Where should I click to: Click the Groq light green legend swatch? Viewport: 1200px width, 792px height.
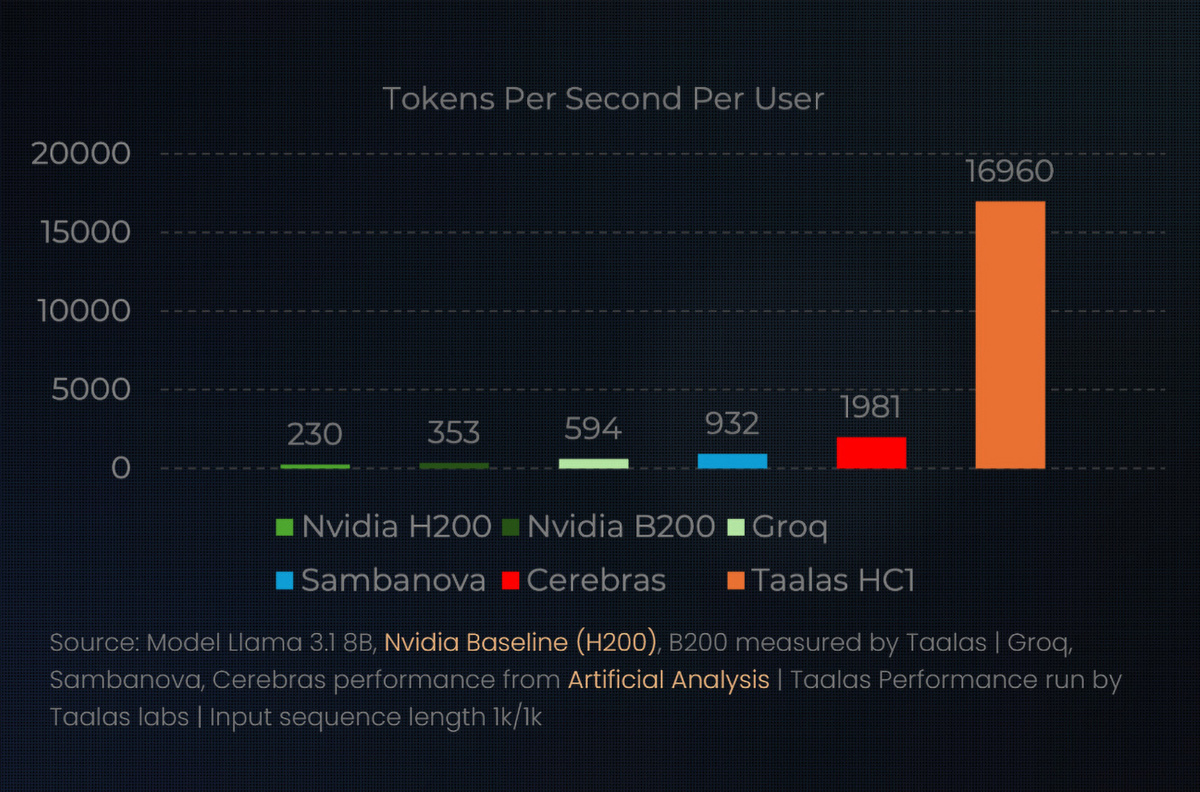pos(734,526)
